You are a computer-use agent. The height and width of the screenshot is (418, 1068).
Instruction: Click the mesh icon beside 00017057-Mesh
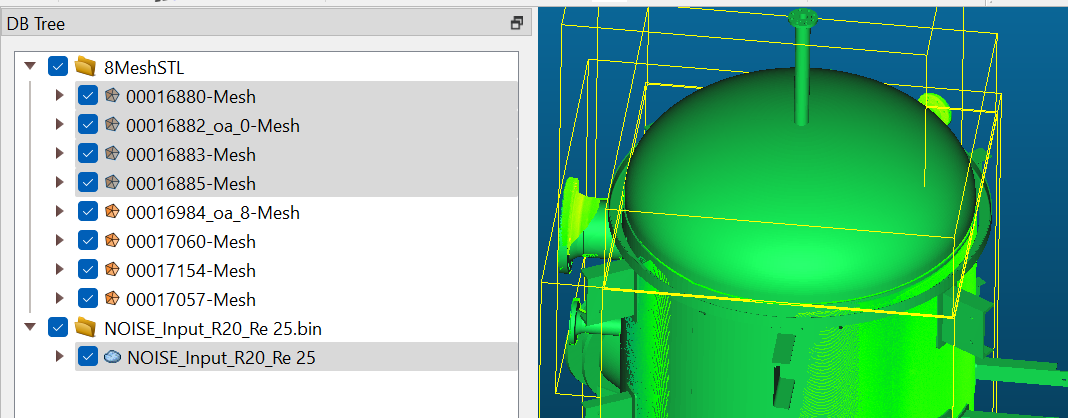click(112, 299)
